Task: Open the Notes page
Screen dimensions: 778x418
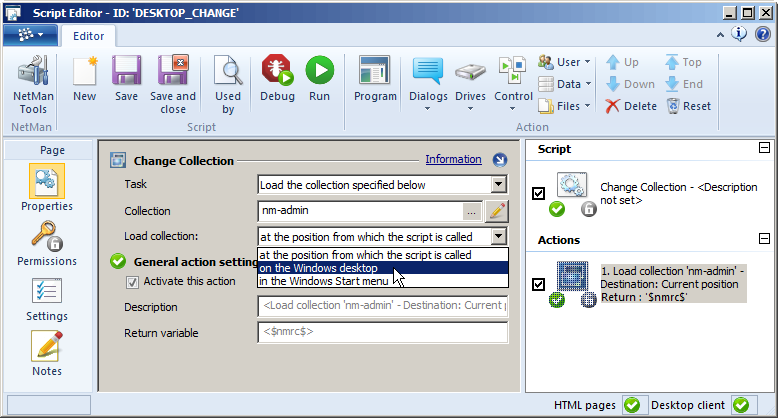Action: coord(47,353)
